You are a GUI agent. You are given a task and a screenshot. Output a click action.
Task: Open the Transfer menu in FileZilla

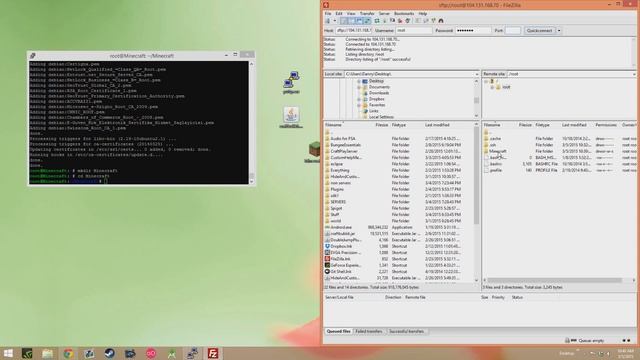[x=367, y=13]
